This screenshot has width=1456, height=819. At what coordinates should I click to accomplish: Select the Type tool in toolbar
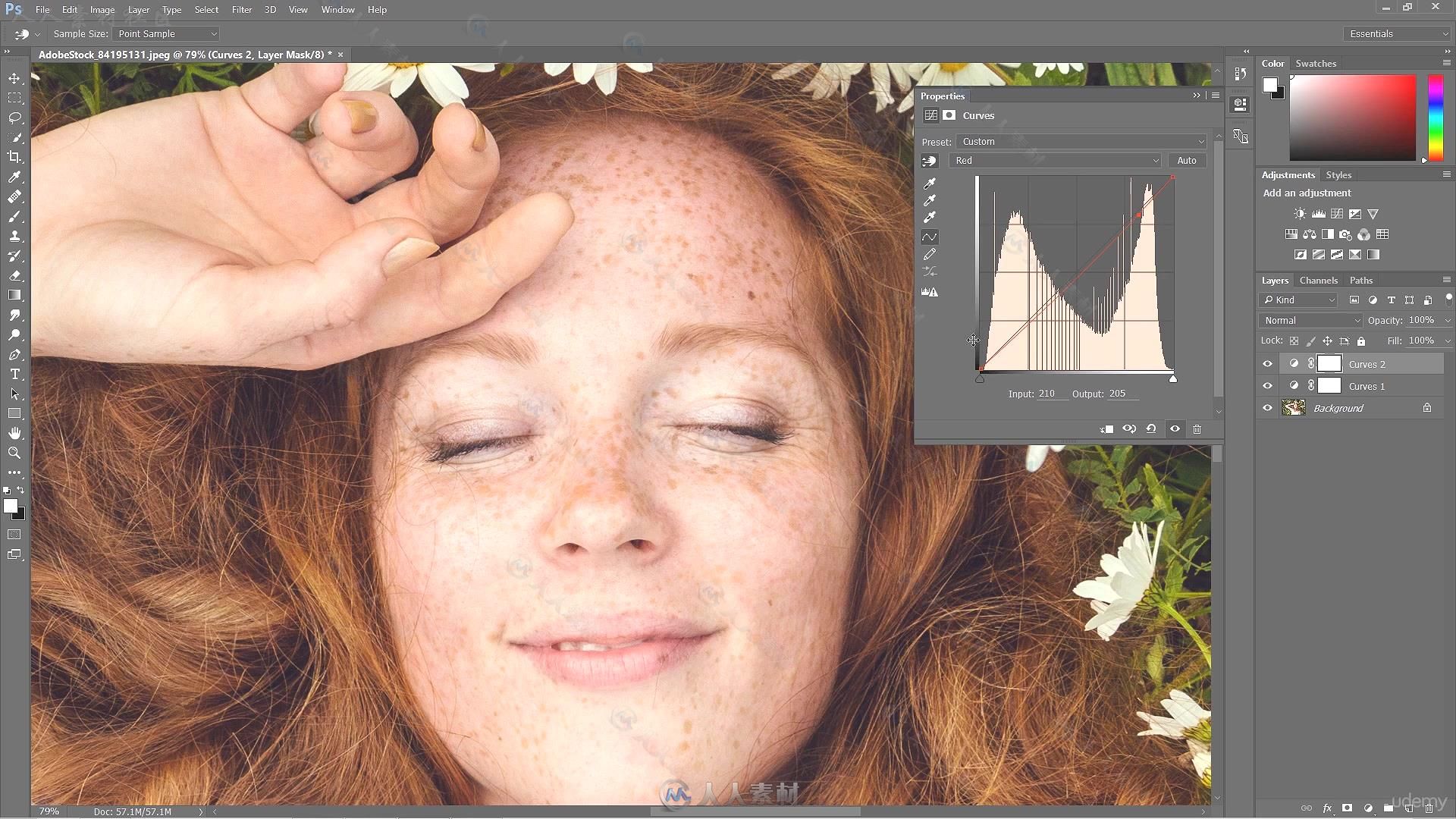(15, 374)
